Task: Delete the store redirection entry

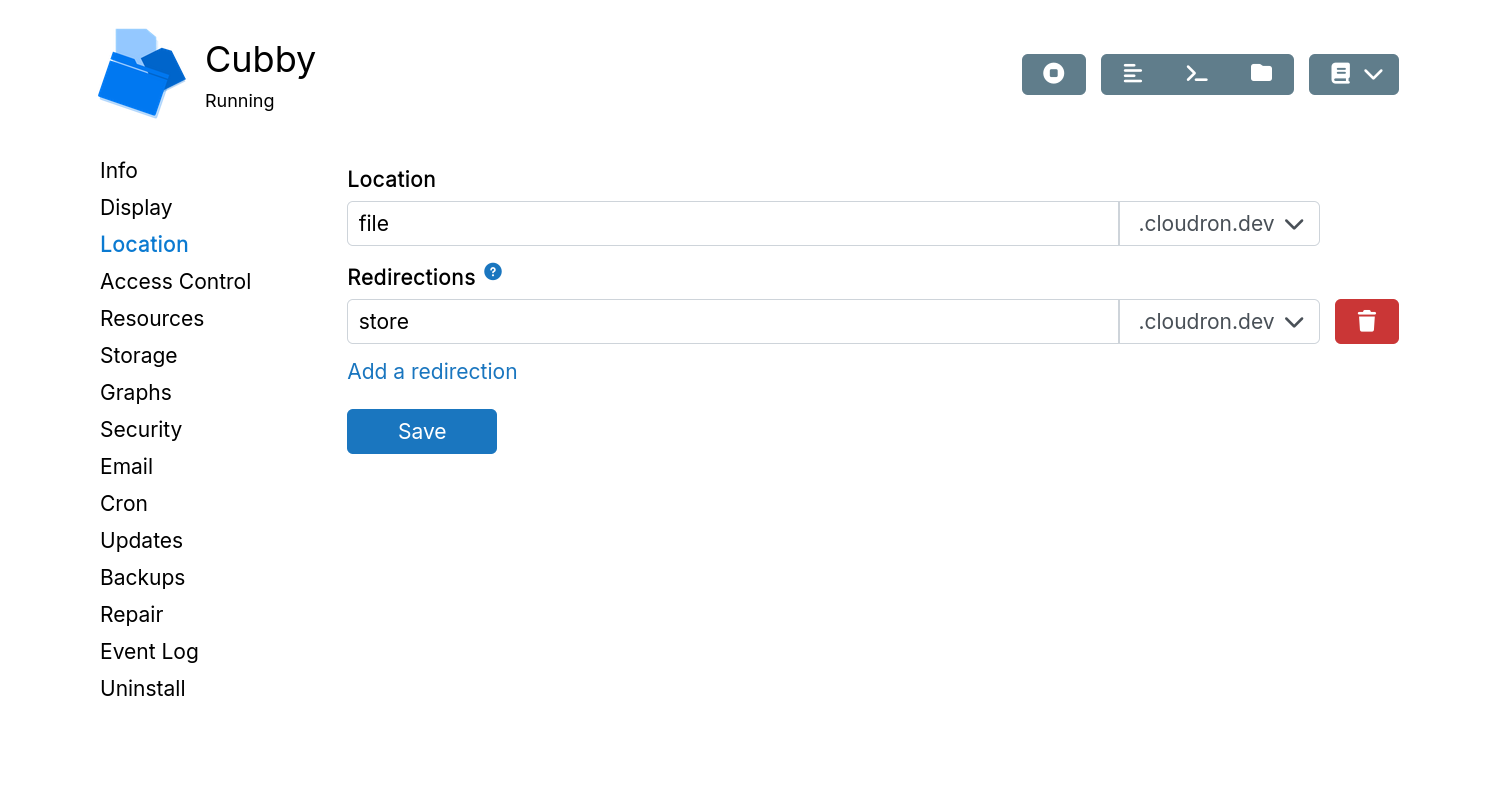Action: tap(1366, 321)
